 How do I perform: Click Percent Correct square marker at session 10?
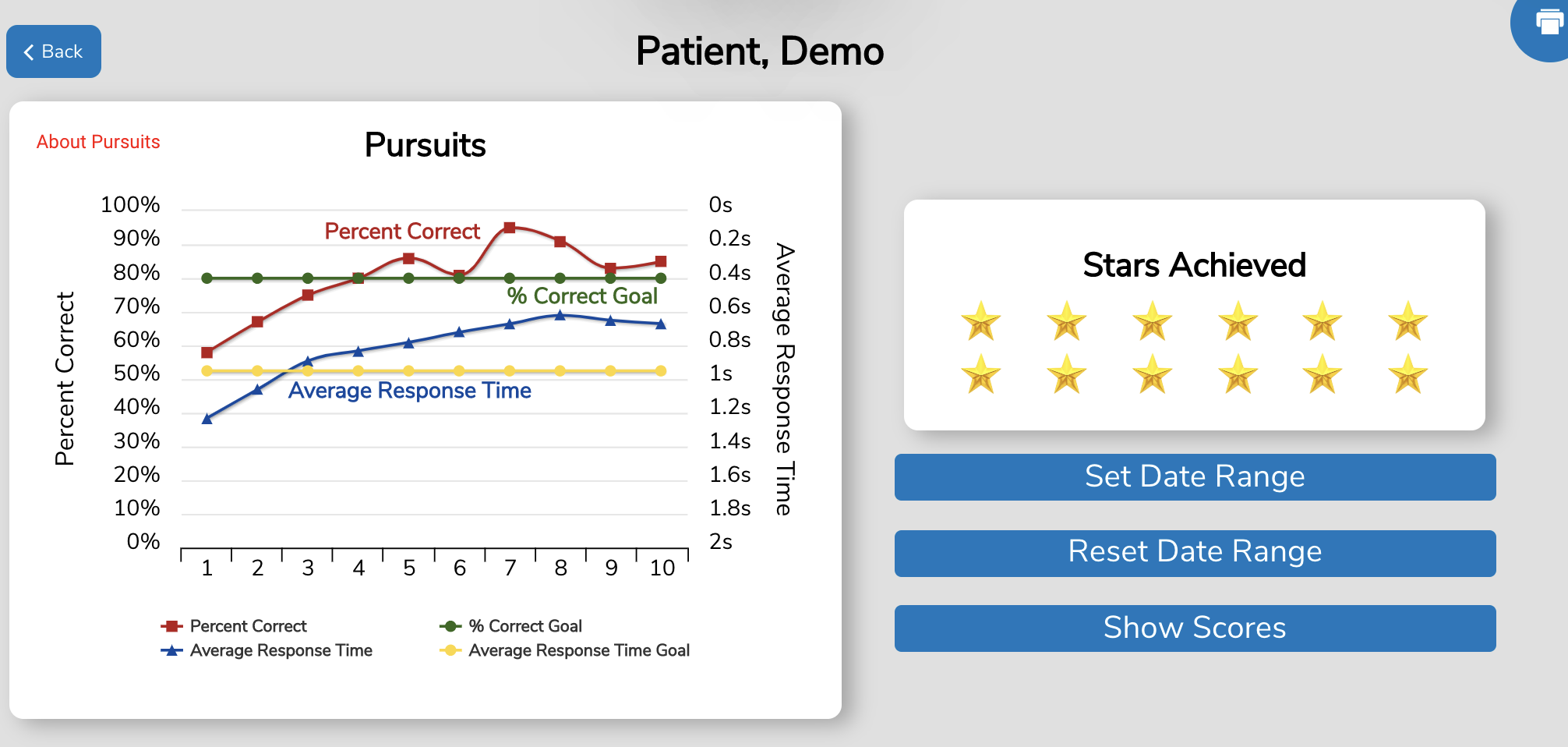point(661,261)
